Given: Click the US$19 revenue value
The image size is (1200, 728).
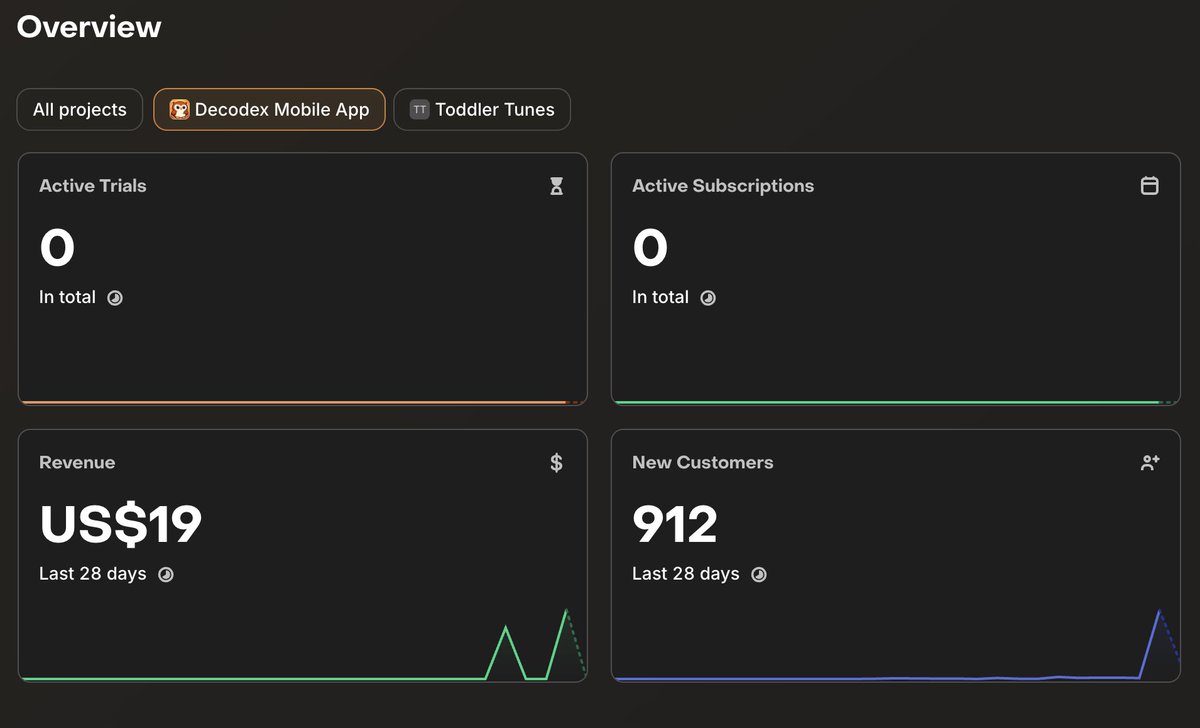Looking at the screenshot, I should coord(121,524).
